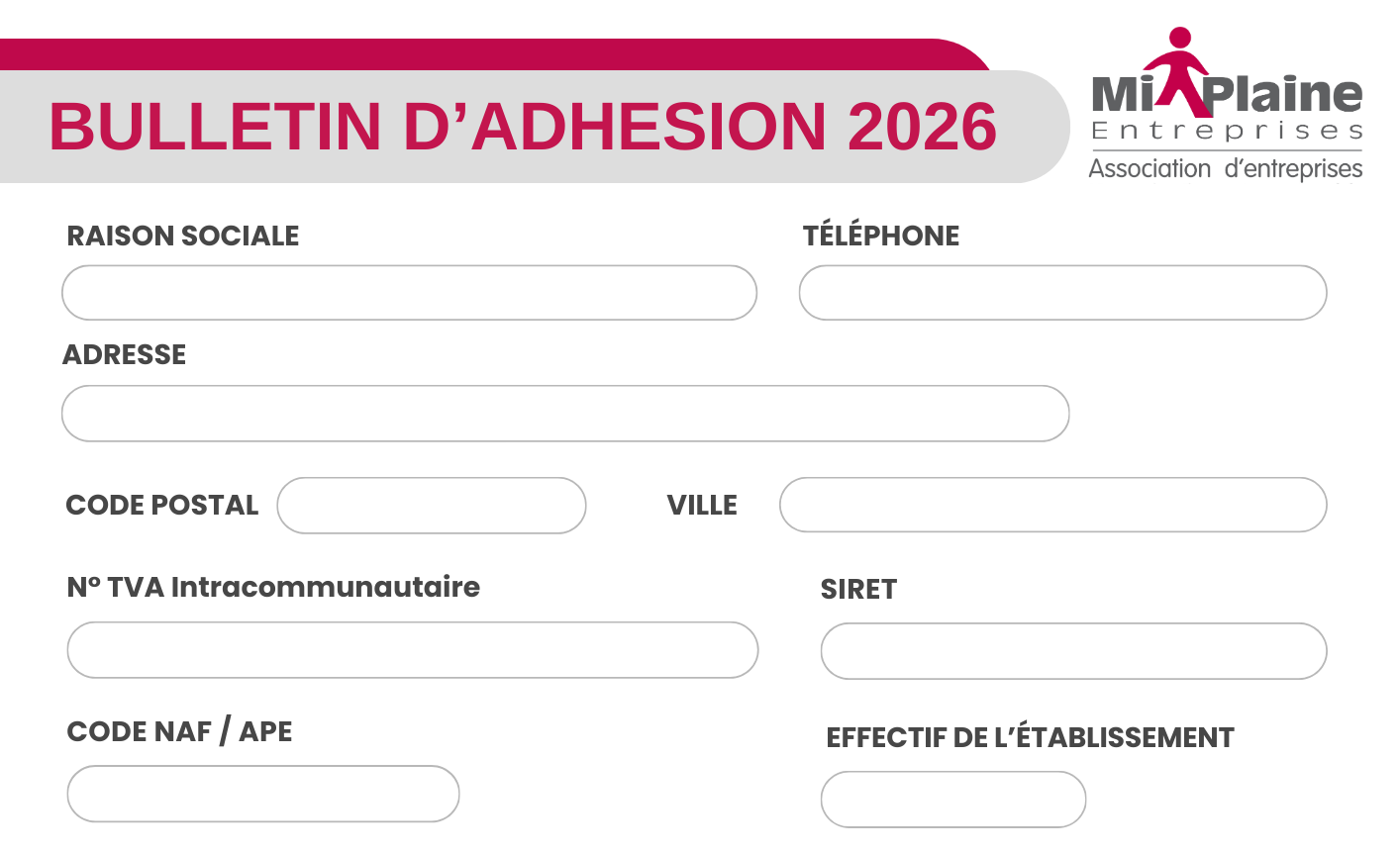Select the Adresse input field
The width and height of the screenshot is (1400, 854).
point(565,414)
